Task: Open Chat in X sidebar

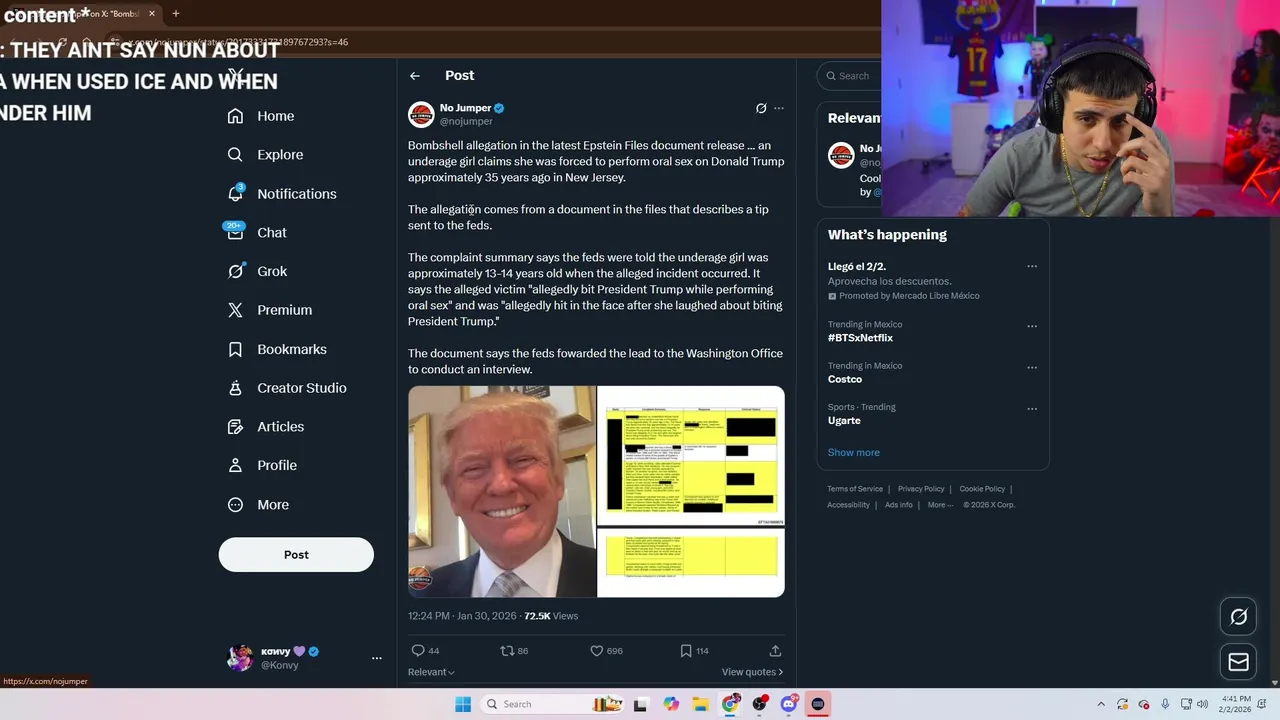Action: [x=257, y=233]
